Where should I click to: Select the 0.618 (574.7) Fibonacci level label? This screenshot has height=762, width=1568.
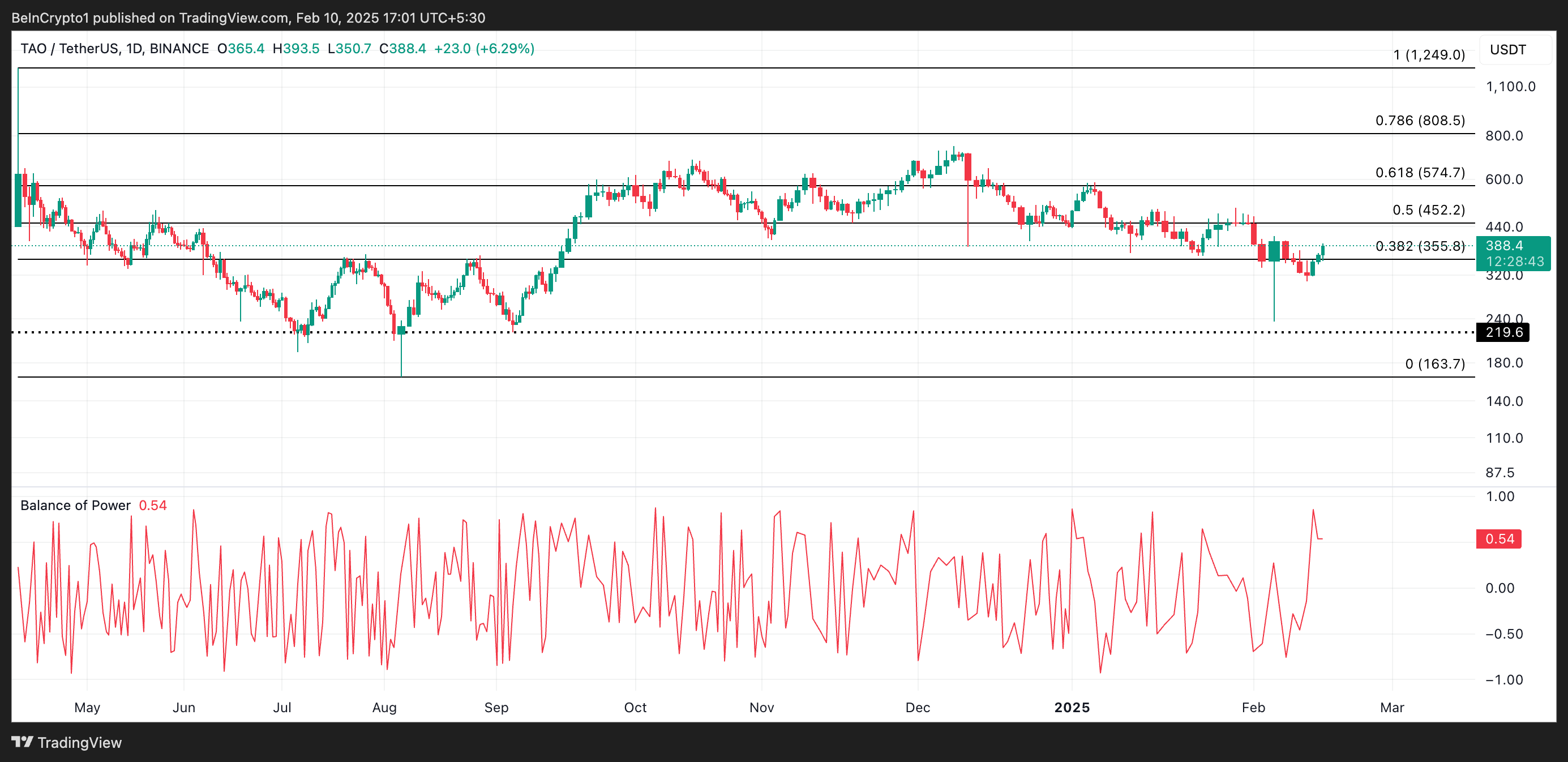click(x=1420, y=173)
